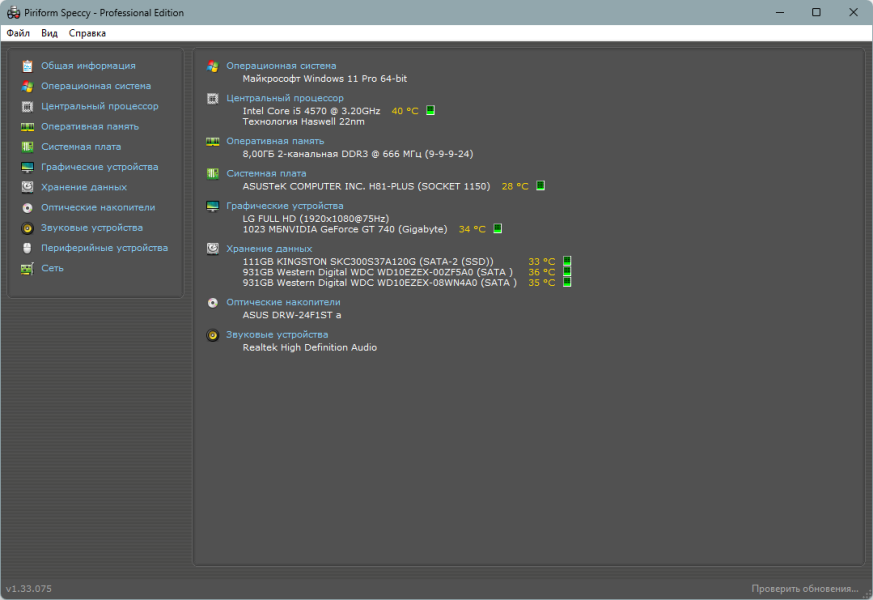Click the optical disc icon in summary panel
The height and width of the screenshot is (600, 873).
point(213,303)
